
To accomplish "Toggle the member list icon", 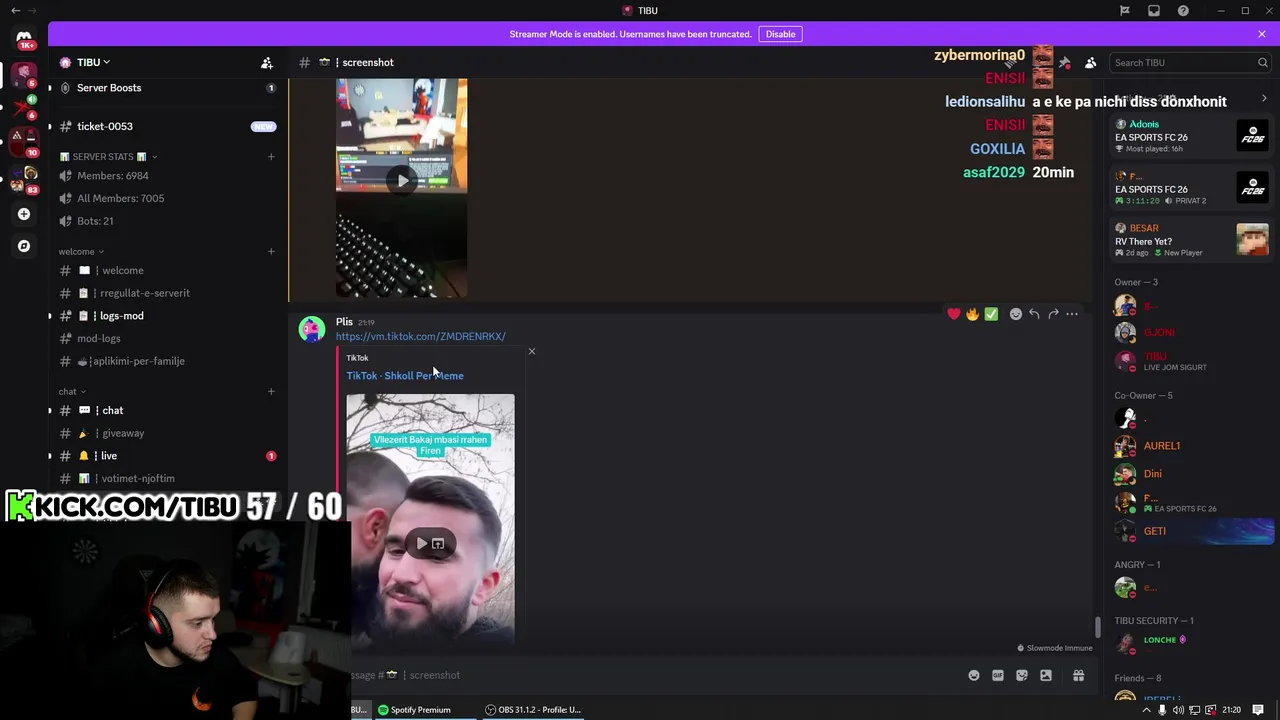I will (x=1091, y=62).
